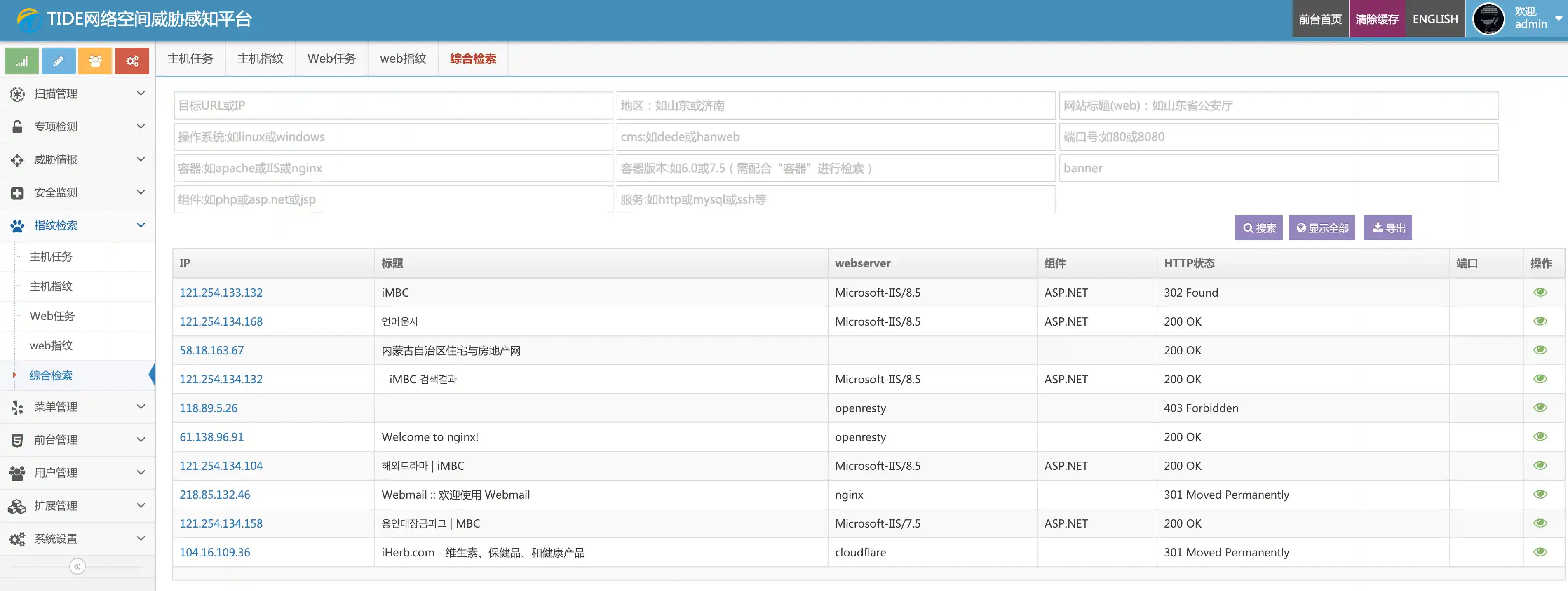Open the admin user dropdown arrow

pyautogui.click(x=1559, y=19)
